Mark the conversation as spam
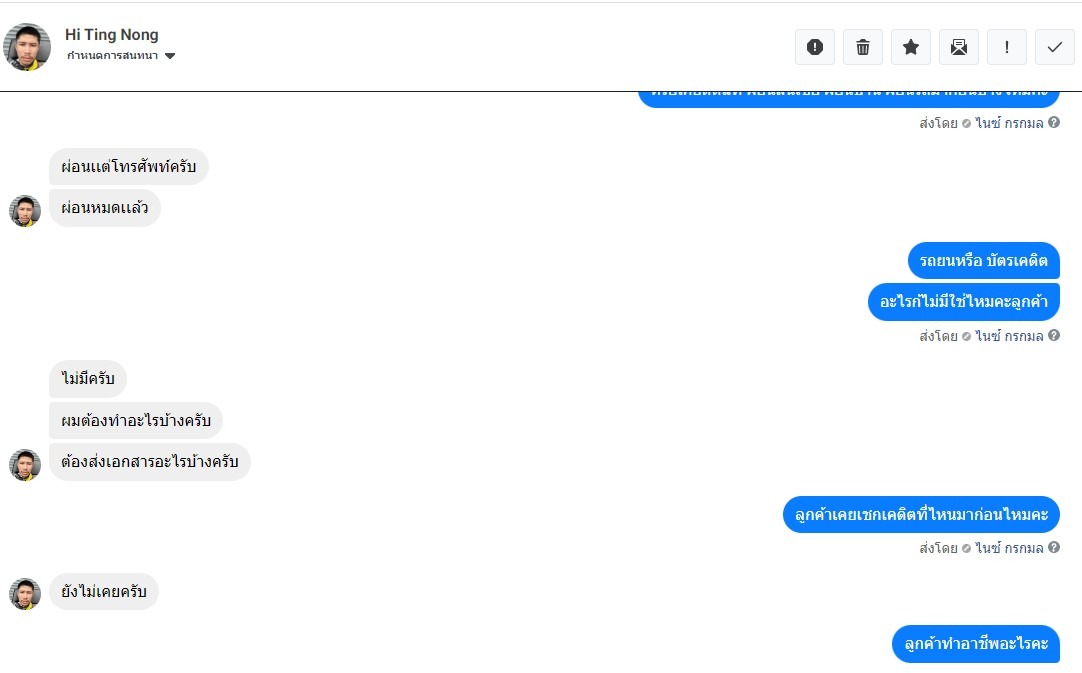 (815, 47)
